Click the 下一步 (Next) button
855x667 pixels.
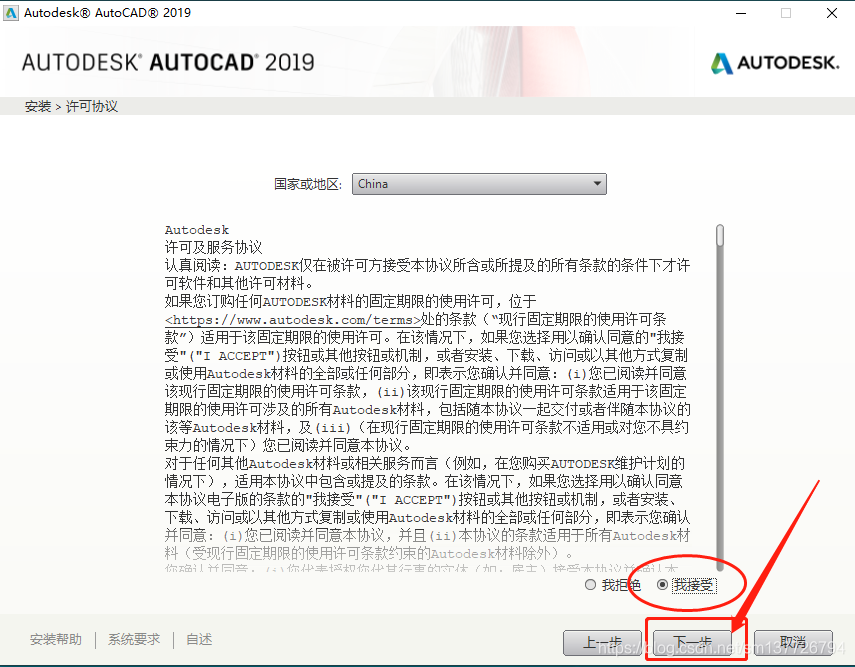(x=692, y=642)
